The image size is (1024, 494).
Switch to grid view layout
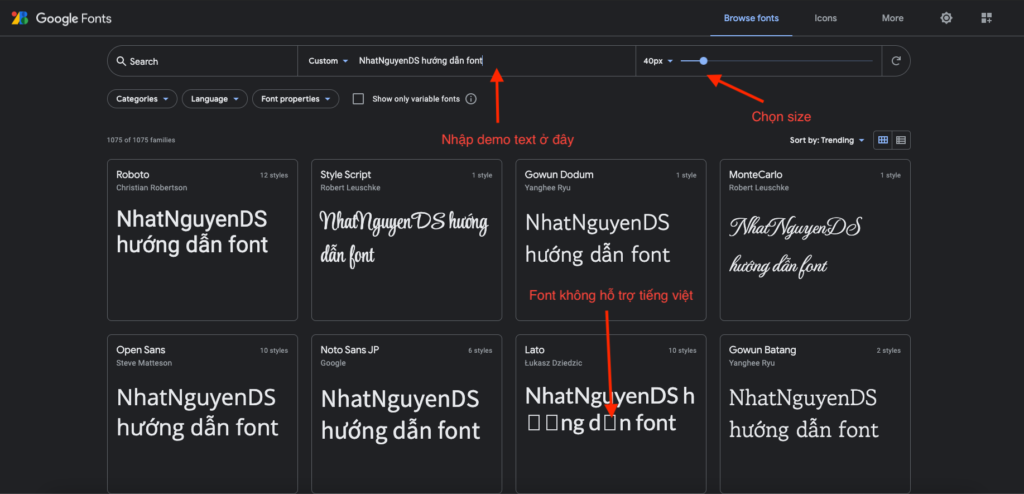(x=883, y=140)
